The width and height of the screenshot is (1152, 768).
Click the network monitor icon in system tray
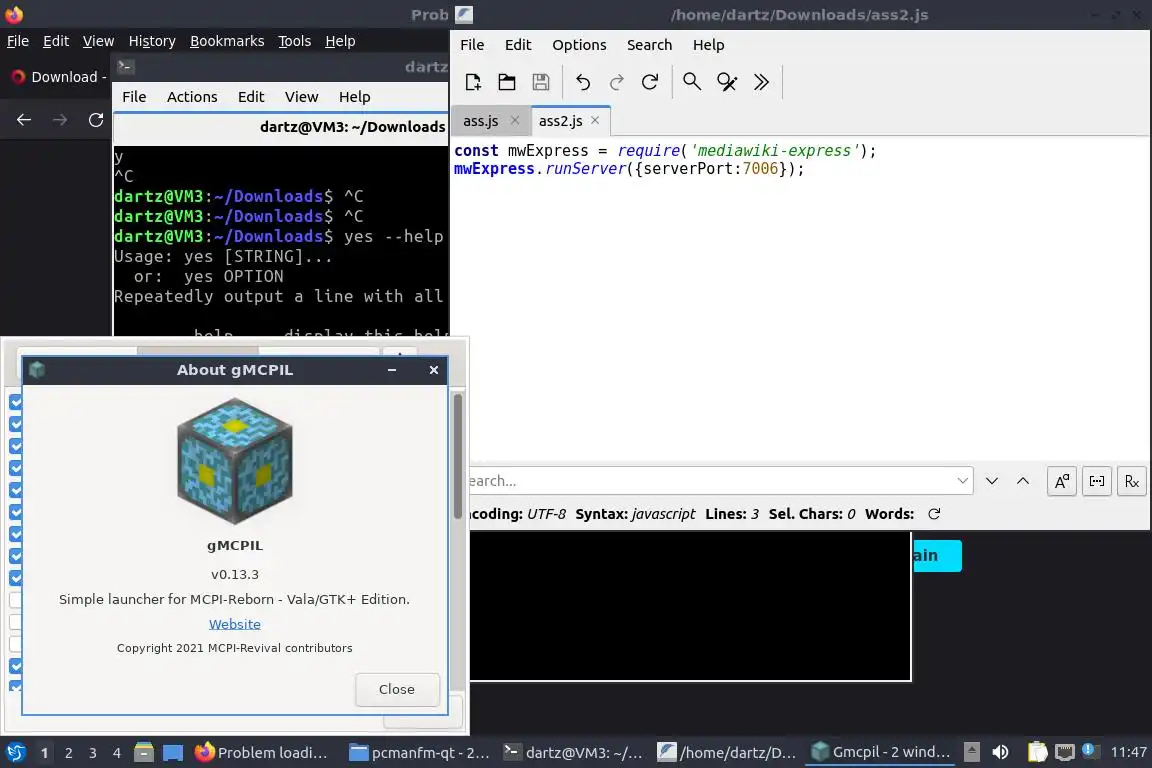[x=1065, y=752]
